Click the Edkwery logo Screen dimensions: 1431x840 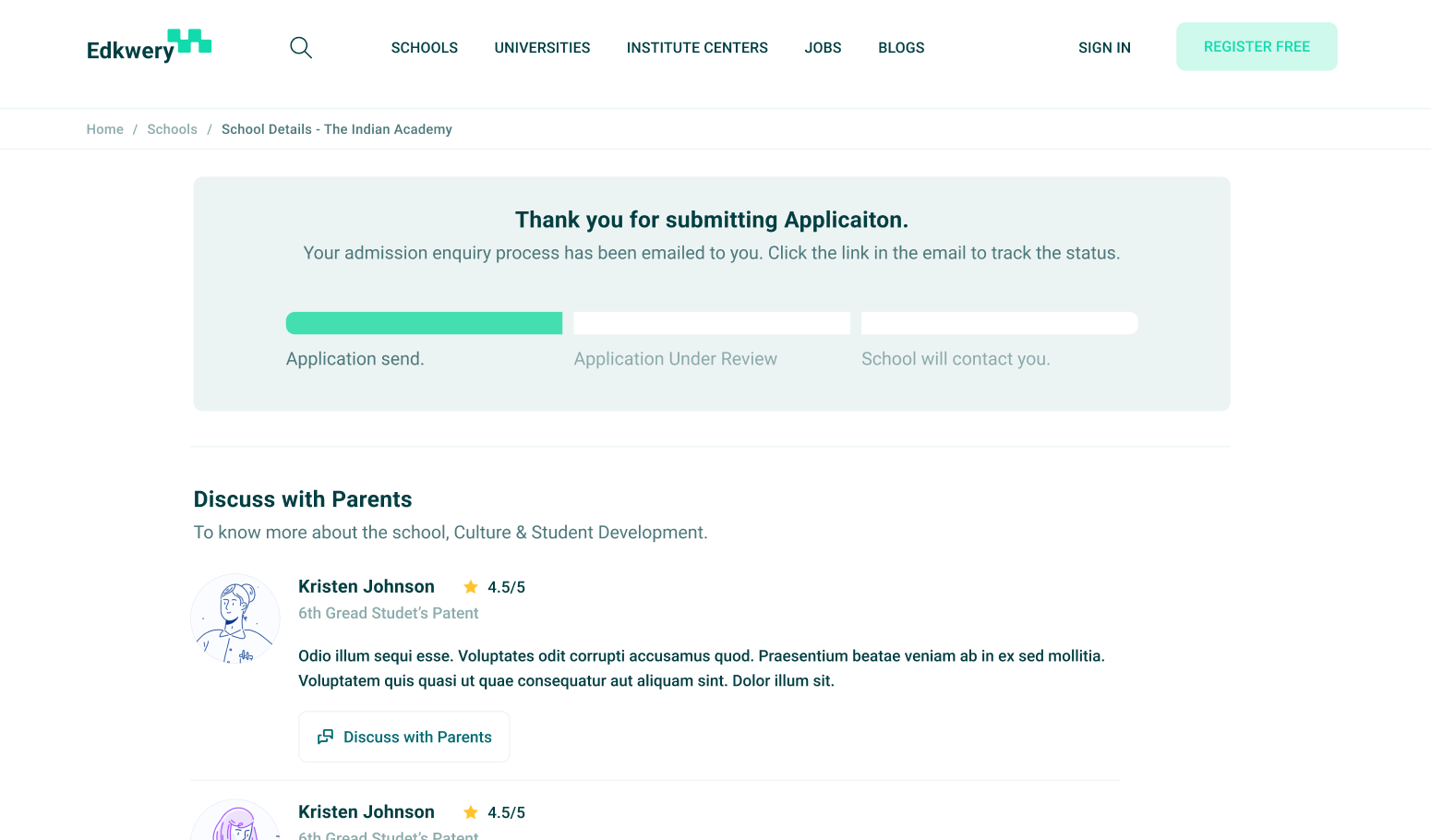point(149,46)
